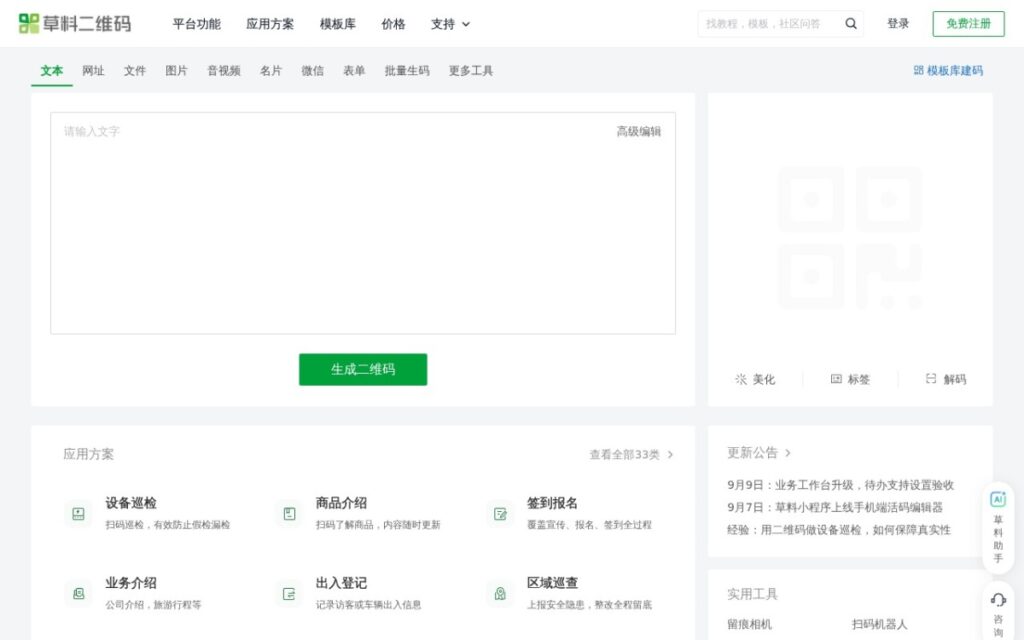The width and height of the screenshot is (1024, 640).
Task: Click the 商品介绍 icon
Action: point(289,514)
